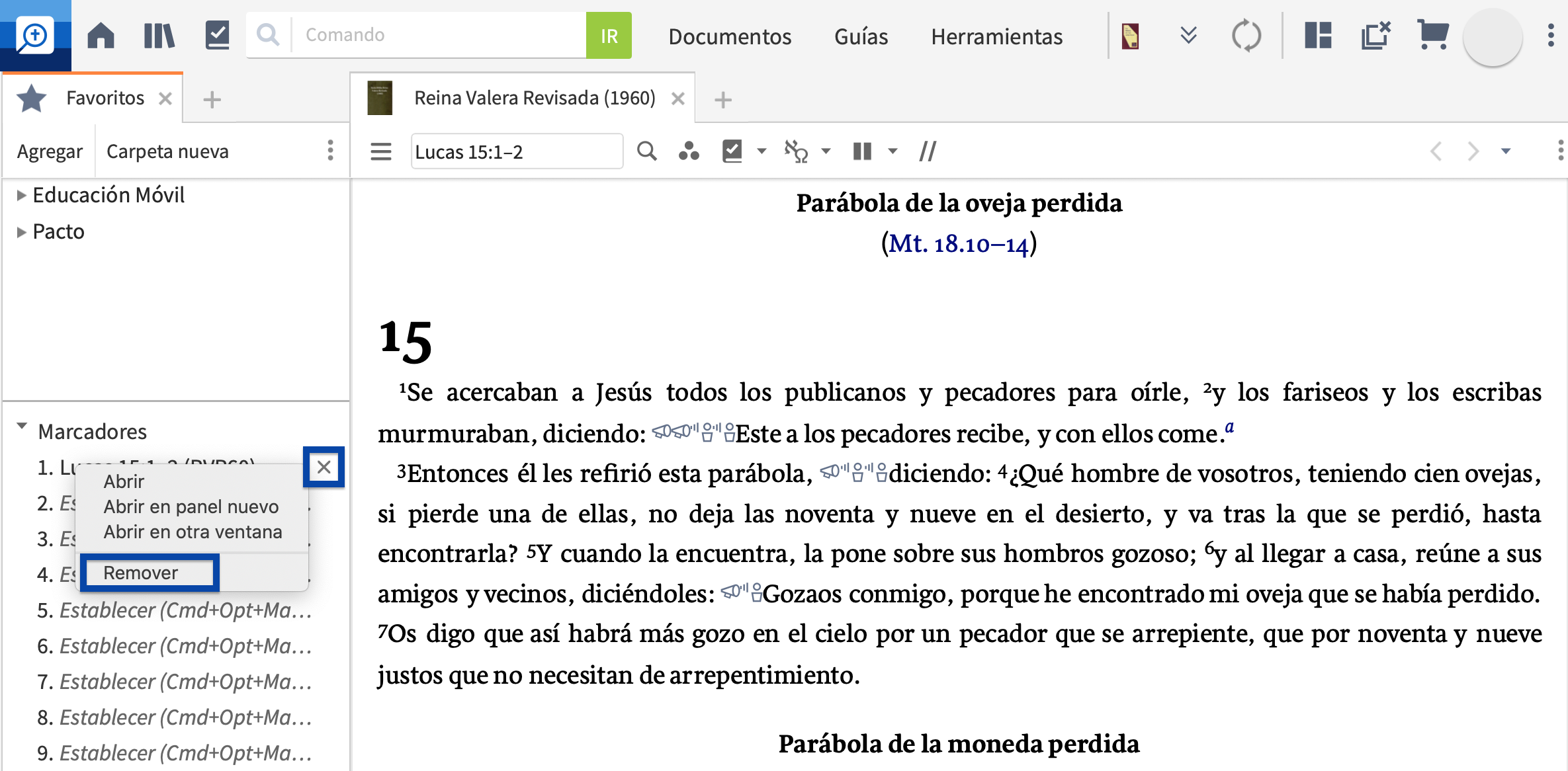The width and height of the screenshot is (1568, 771).
Task: Click Agregar in Favoritos panel
Action: (50, 151)
